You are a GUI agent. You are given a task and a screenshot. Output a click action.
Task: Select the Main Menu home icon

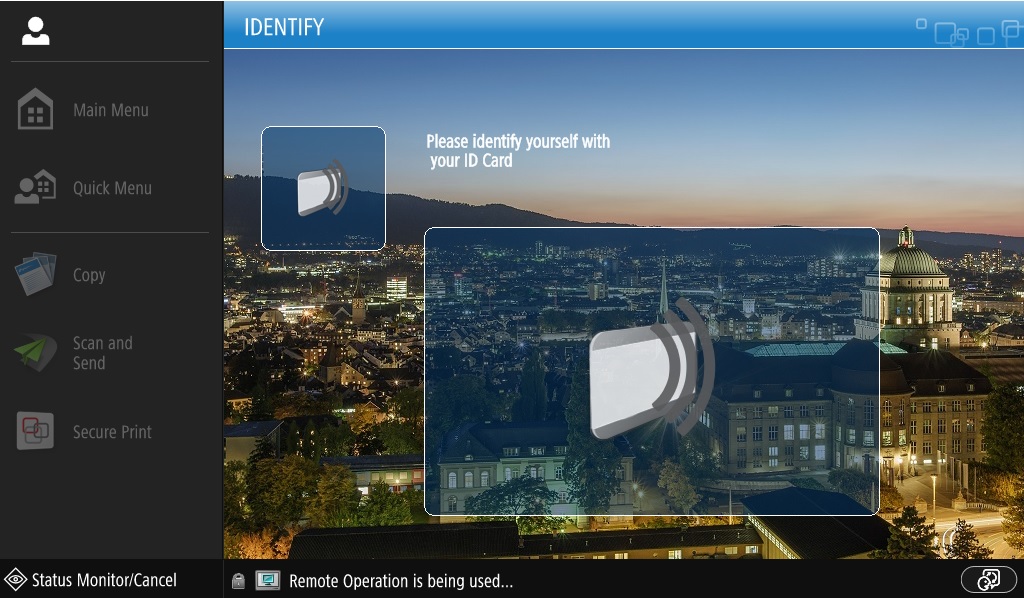36,109
